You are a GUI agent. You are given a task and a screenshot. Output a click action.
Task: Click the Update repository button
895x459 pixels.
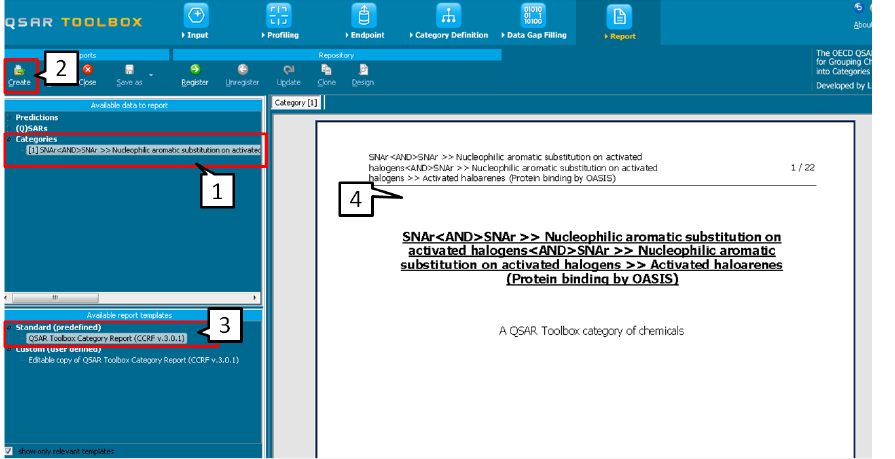point(289,75)
